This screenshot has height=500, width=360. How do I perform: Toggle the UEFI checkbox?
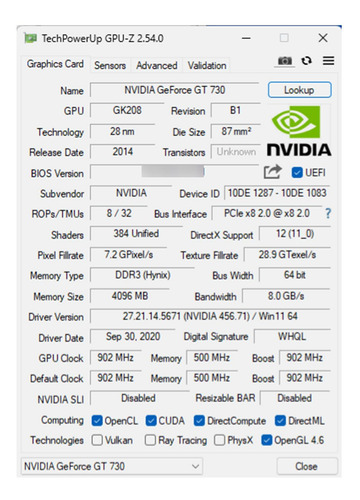297,173
